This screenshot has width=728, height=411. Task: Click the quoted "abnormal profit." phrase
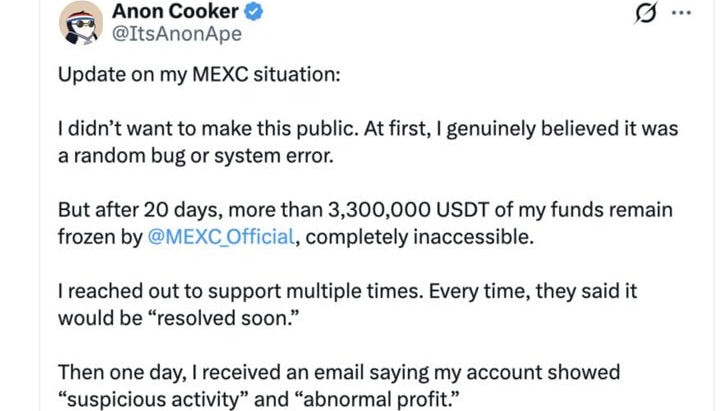pos(376,399)
